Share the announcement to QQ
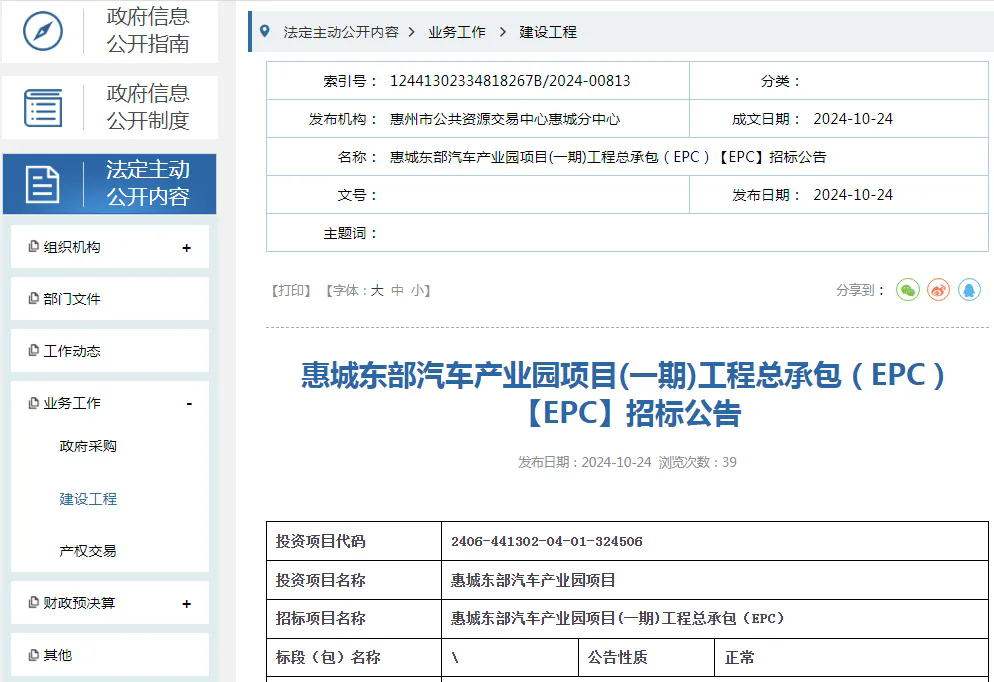 (969, 290)
